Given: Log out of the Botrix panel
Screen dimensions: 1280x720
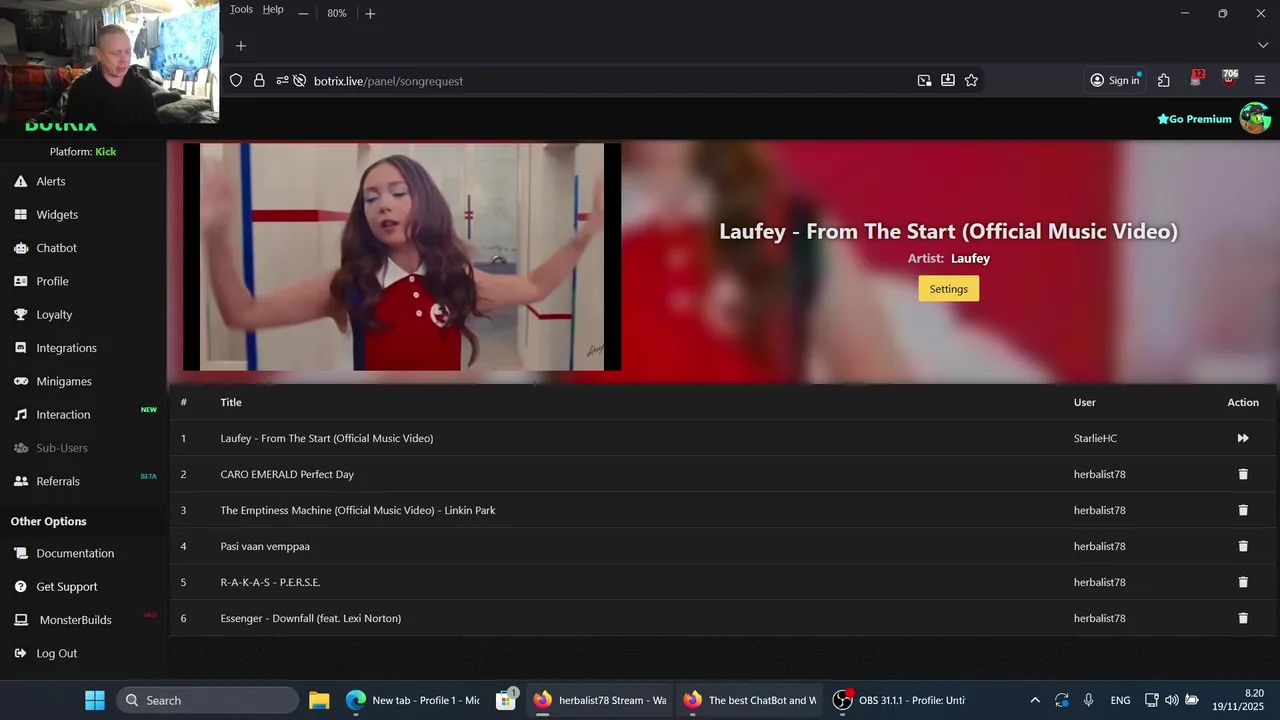Looking at the screenshot, I should click(x=56, y=653).
